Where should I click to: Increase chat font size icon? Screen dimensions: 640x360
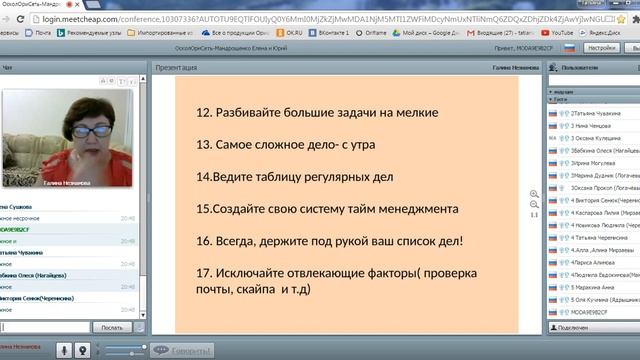[122, 82]
